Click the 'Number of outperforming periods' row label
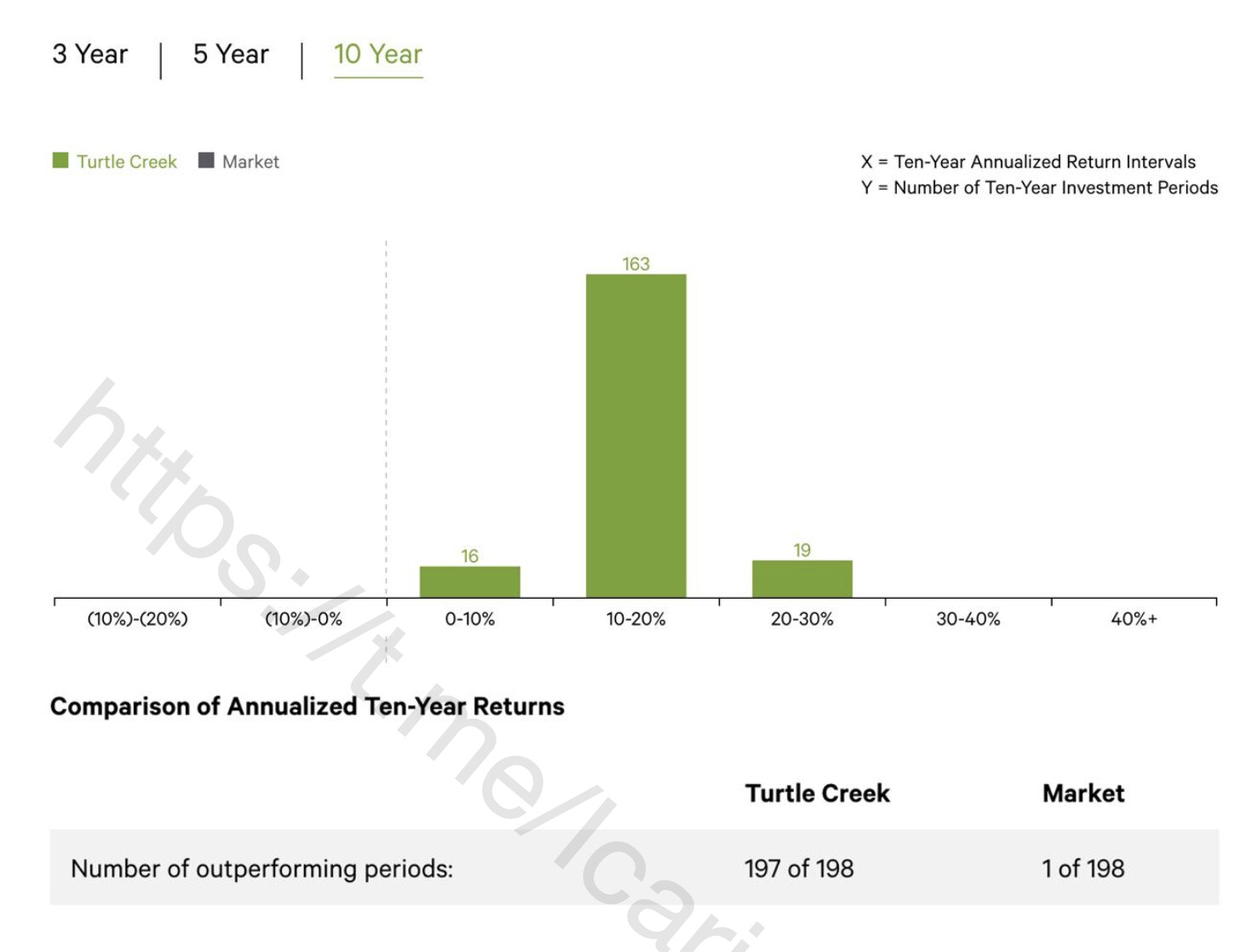1252x952 pixels. (x=261, y=869)
